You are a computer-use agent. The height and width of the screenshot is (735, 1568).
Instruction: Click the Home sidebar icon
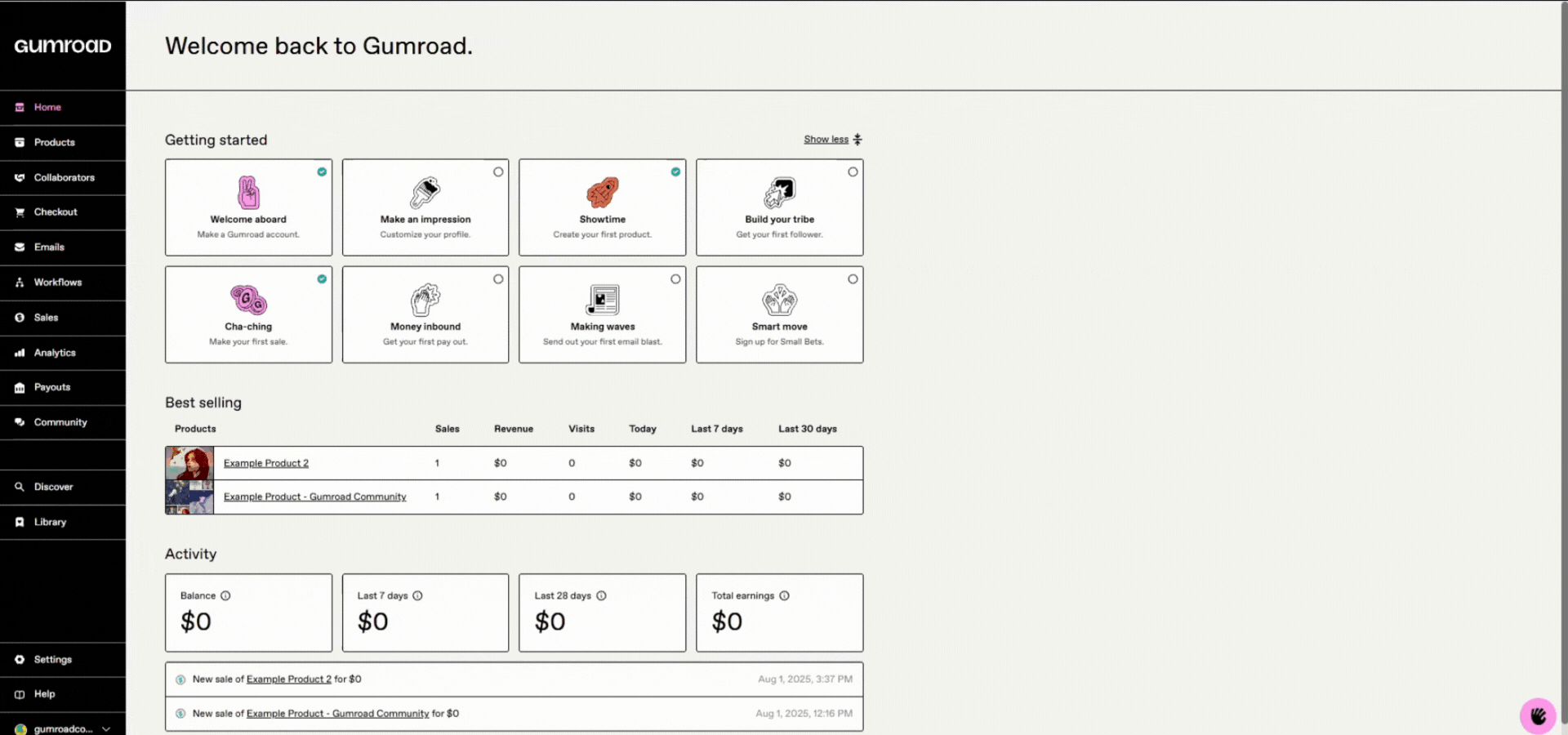tap(20, 107)
